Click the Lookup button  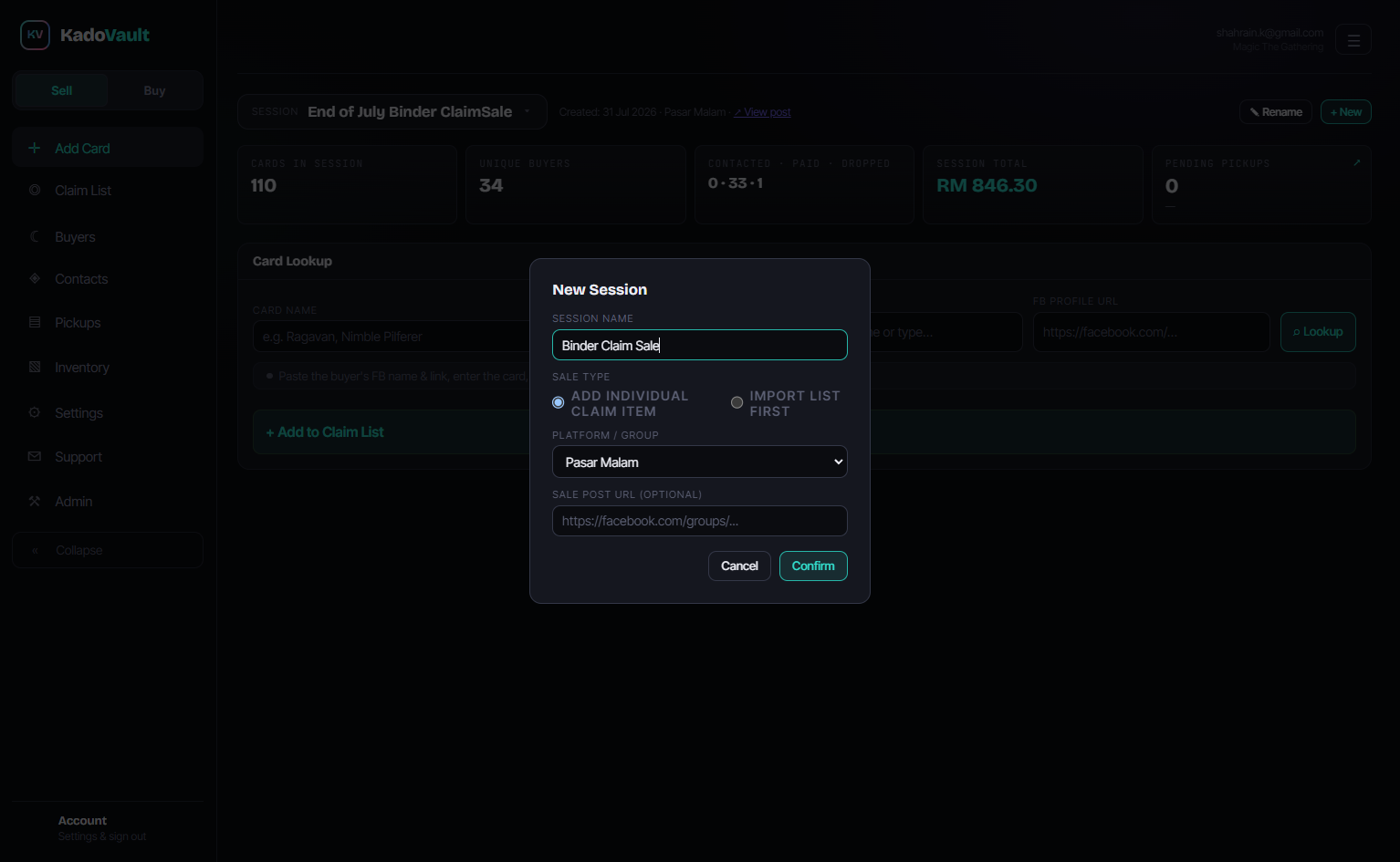pyautogui.click(x=1318, y=332)
